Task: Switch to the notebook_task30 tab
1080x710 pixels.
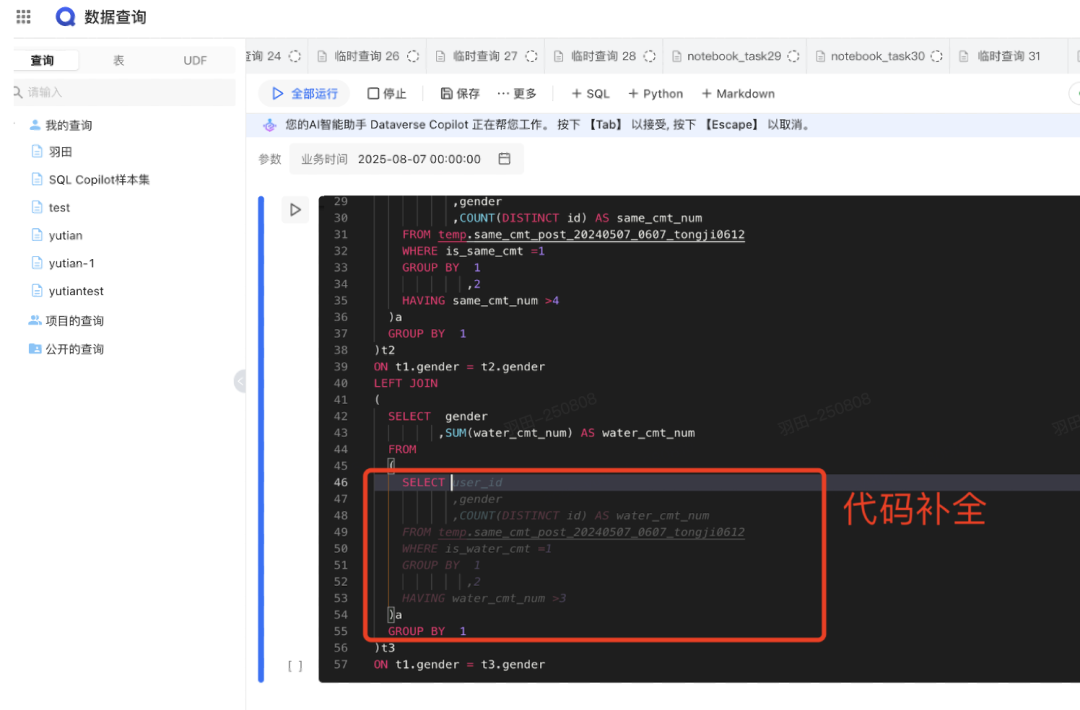Action: [878, 56]
